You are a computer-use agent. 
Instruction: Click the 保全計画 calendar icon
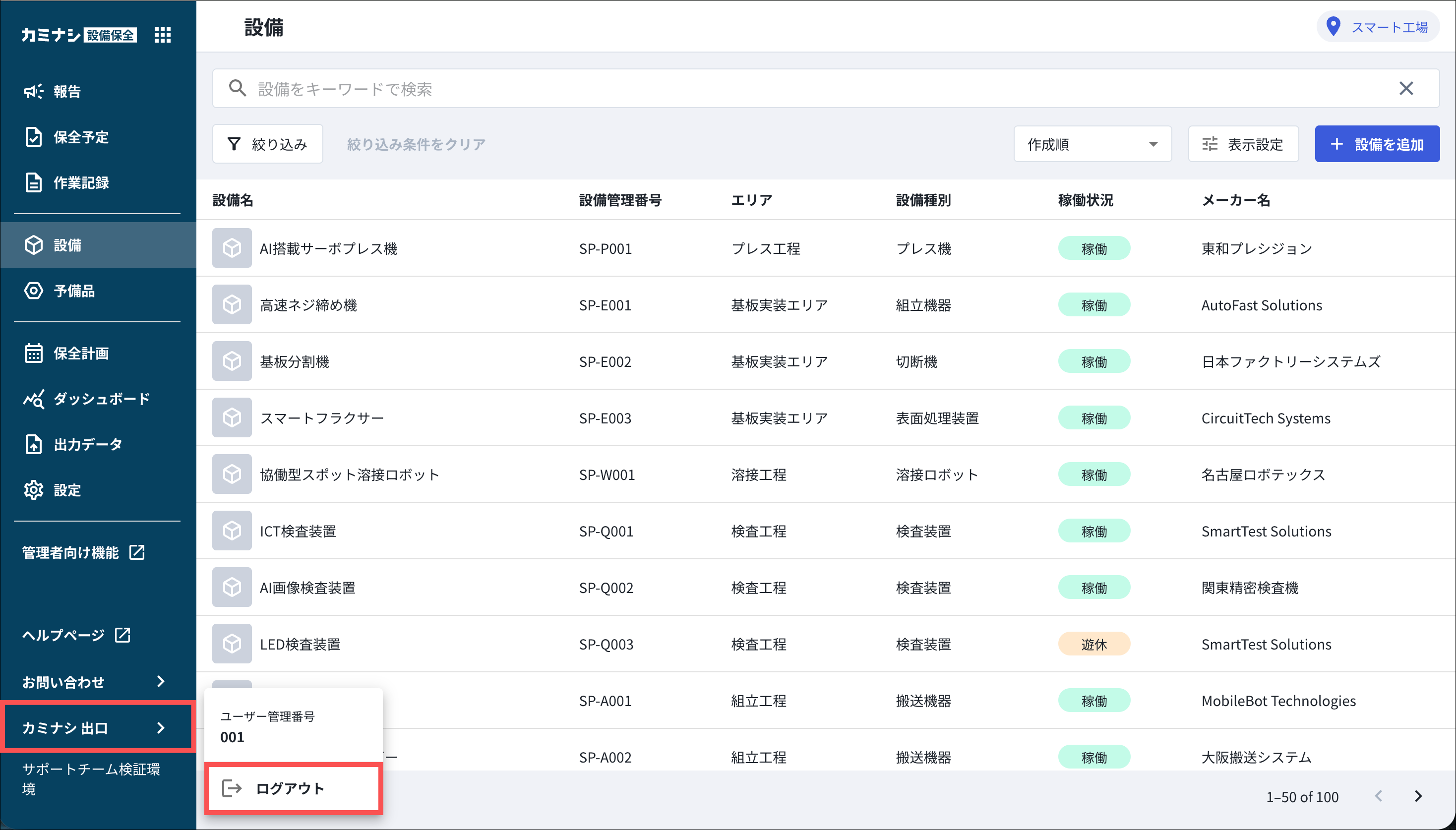(33, 354)
